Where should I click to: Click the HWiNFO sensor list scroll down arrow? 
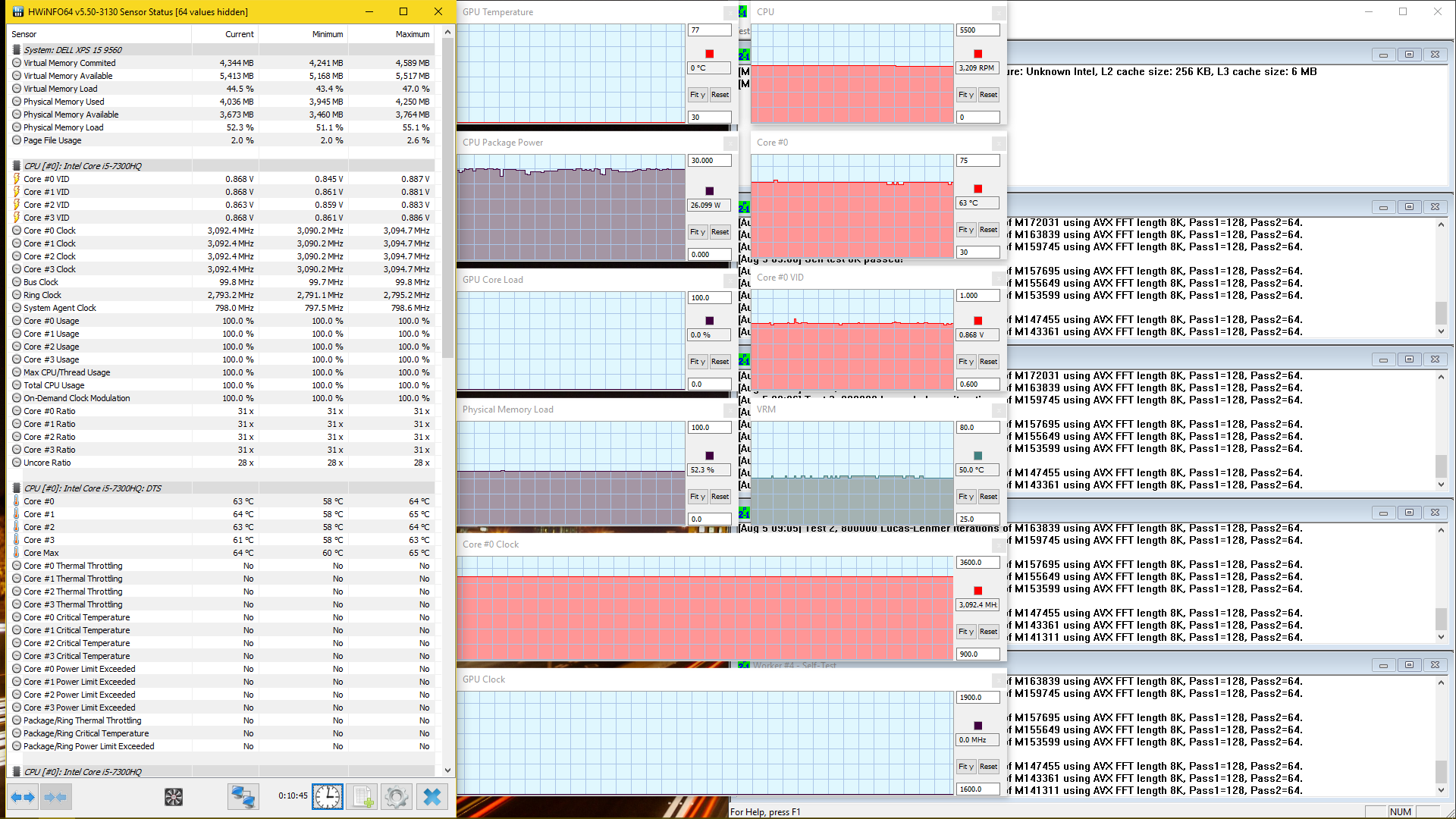(x=447, y=770)
